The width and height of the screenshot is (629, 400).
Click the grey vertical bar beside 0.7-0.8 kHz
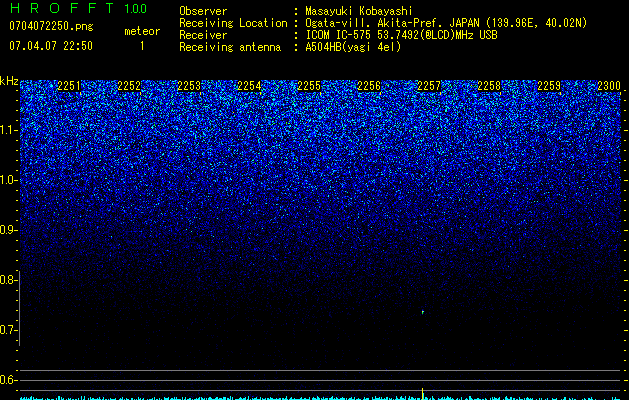19,308
